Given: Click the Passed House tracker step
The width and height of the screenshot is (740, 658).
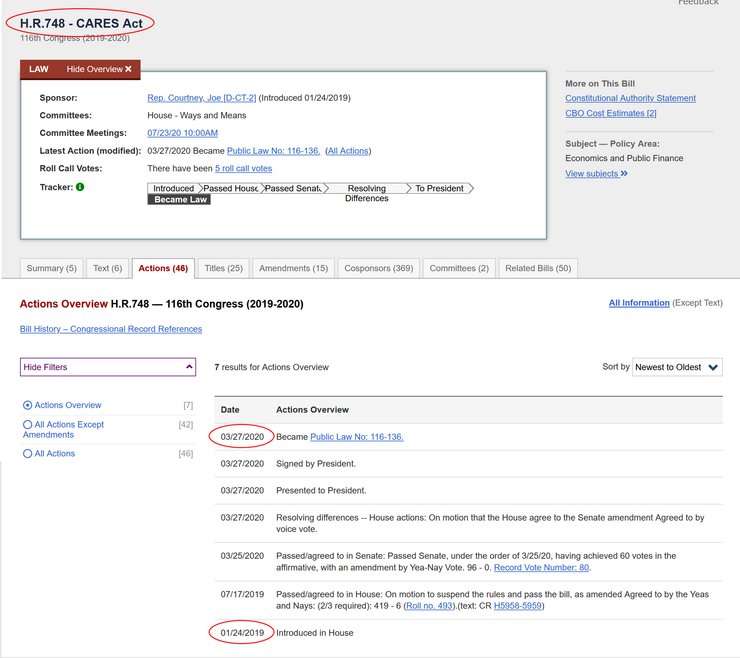Looking at the screenshot, I should (231, 188).
